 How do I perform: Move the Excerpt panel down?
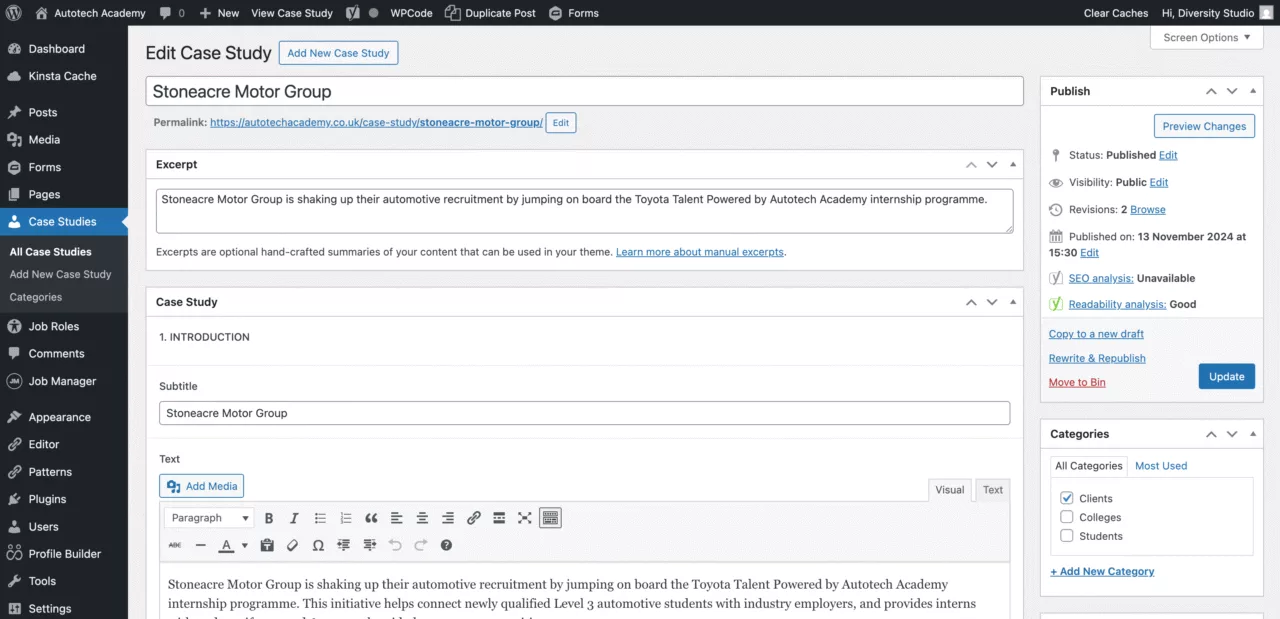pyautogui.click(x=992, y=164)
